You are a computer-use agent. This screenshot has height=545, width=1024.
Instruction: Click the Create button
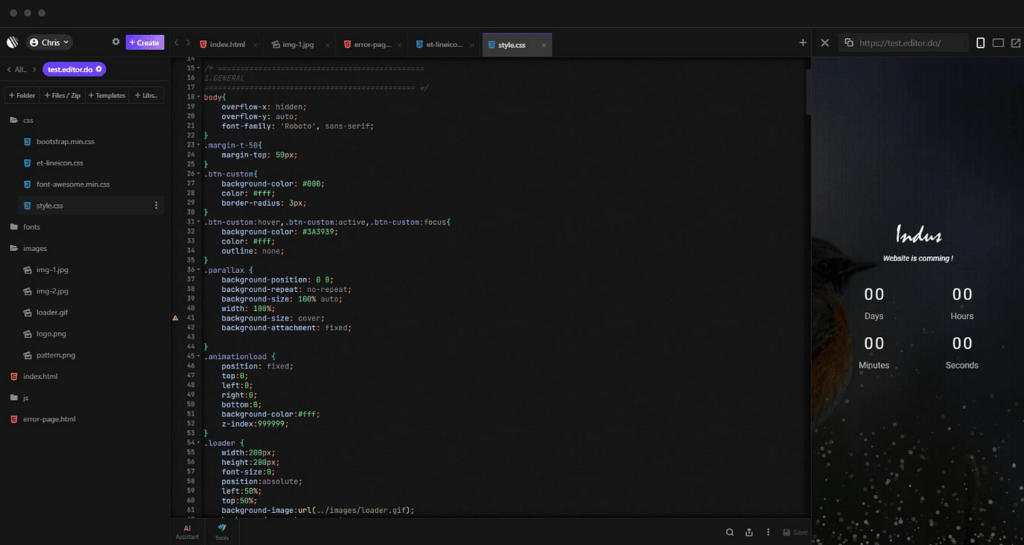pyautogui.click(x=144, y=43)
